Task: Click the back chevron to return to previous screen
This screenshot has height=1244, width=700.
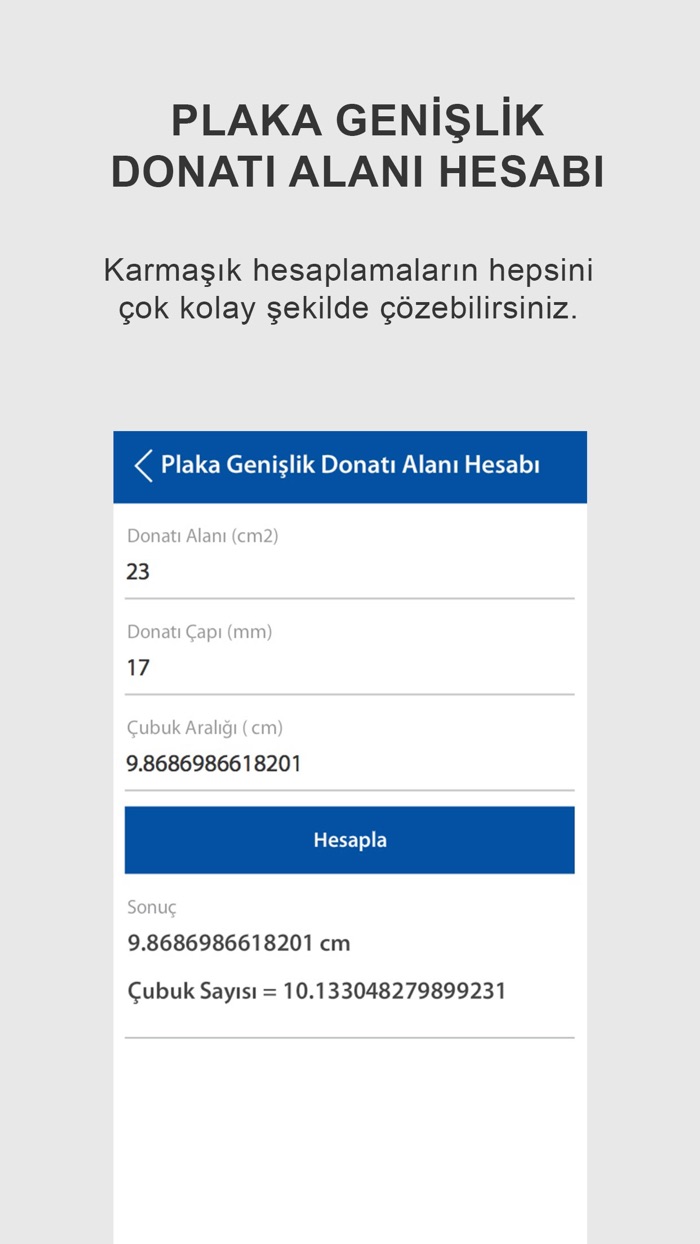Action: coord(141,465)
